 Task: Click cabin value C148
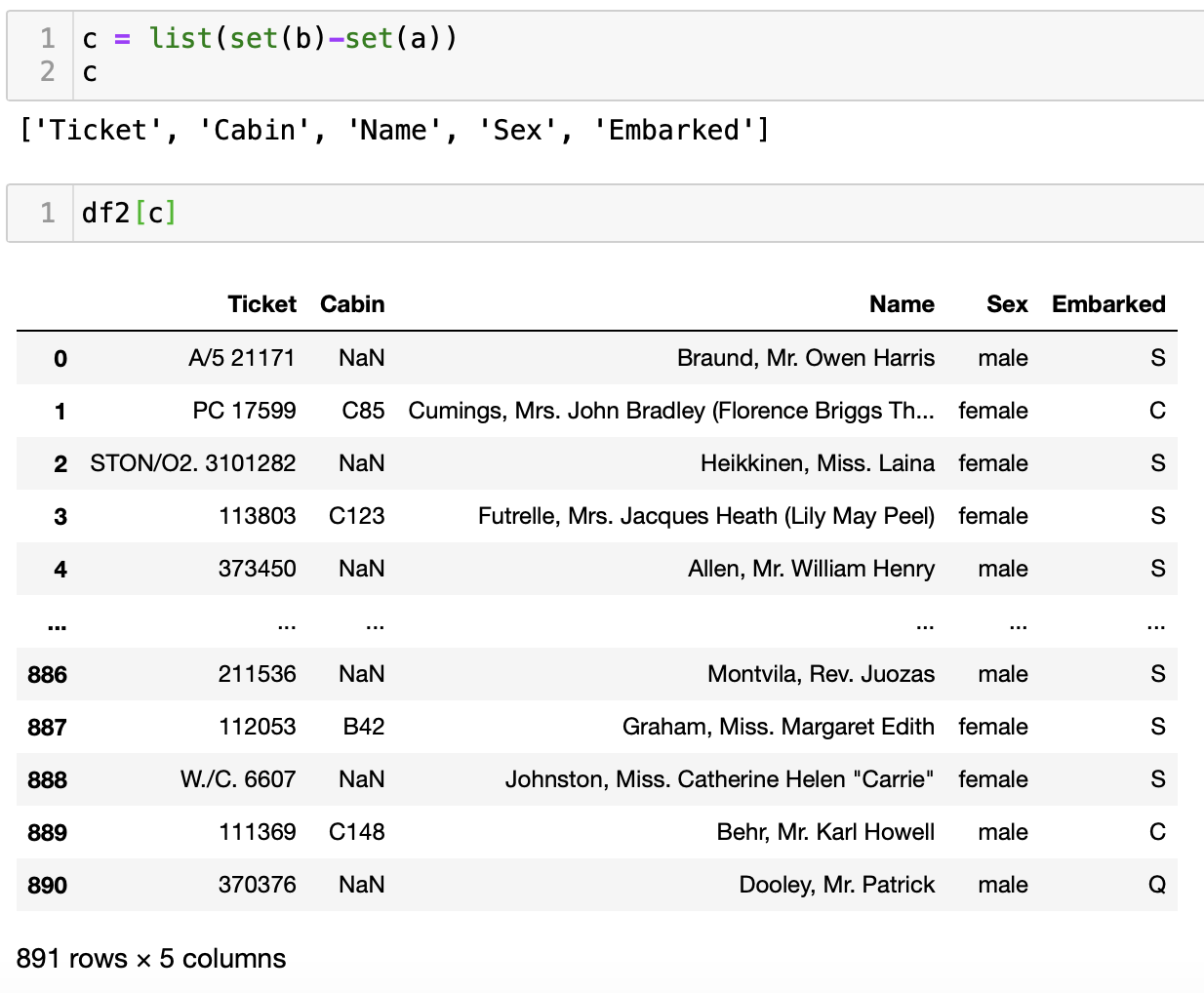[x=357, y=832]
